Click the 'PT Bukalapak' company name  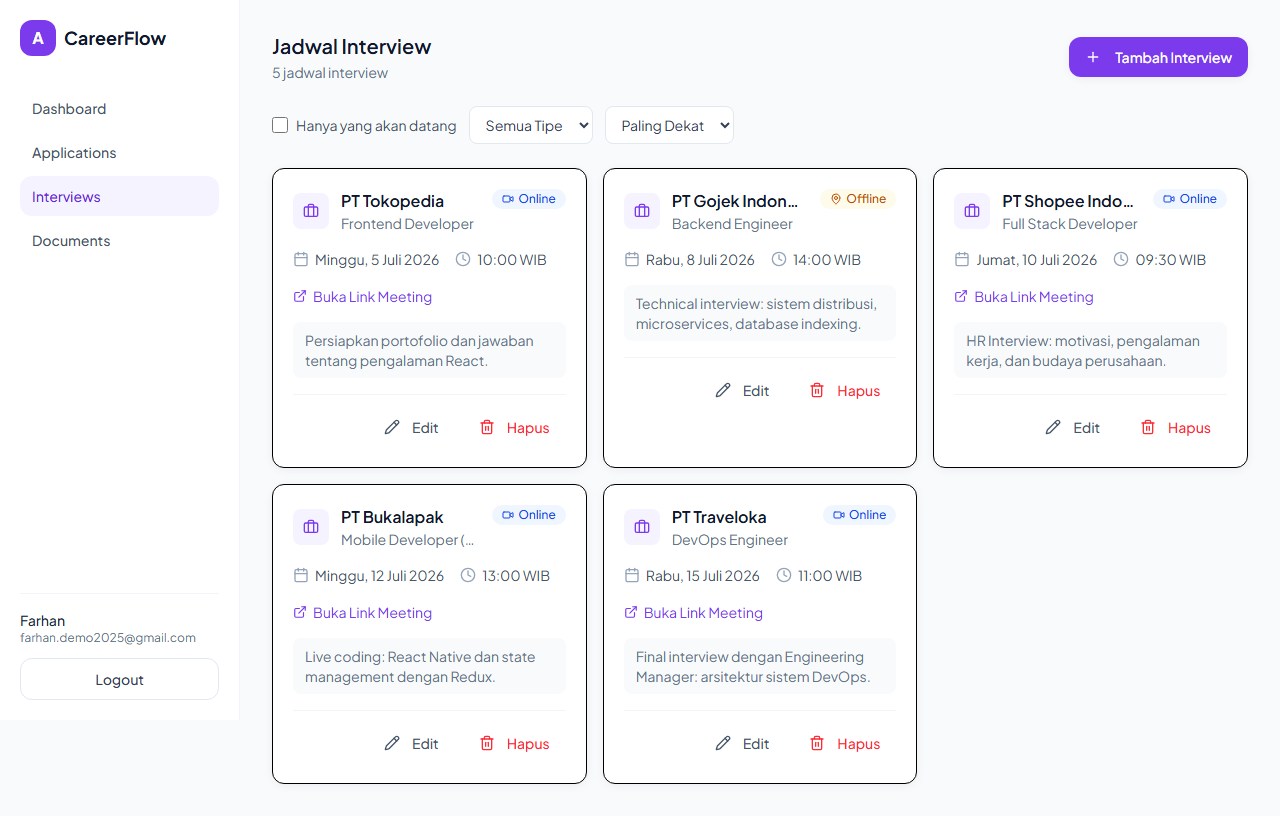click(392, 517)
